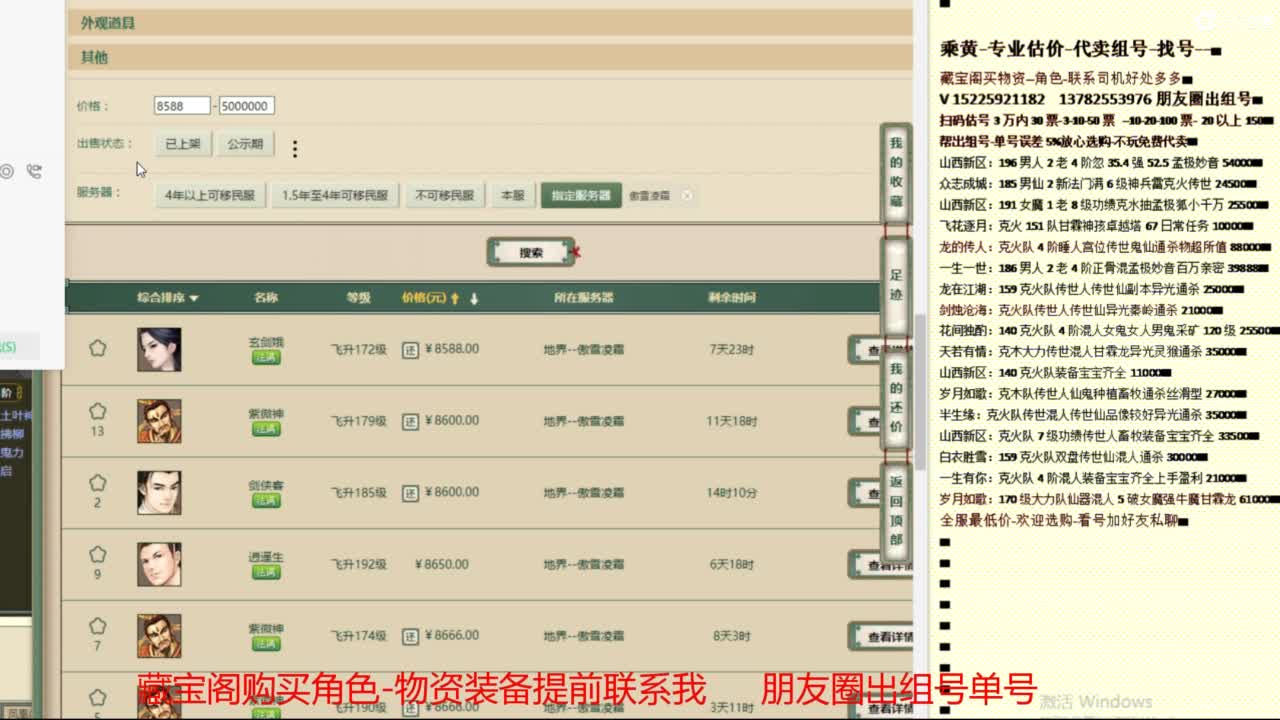Select the 剑蚀沧海 line in notes window
Image resolution: width=1280 pixels, height=720 pixels.
click(x=1082, y=310)
